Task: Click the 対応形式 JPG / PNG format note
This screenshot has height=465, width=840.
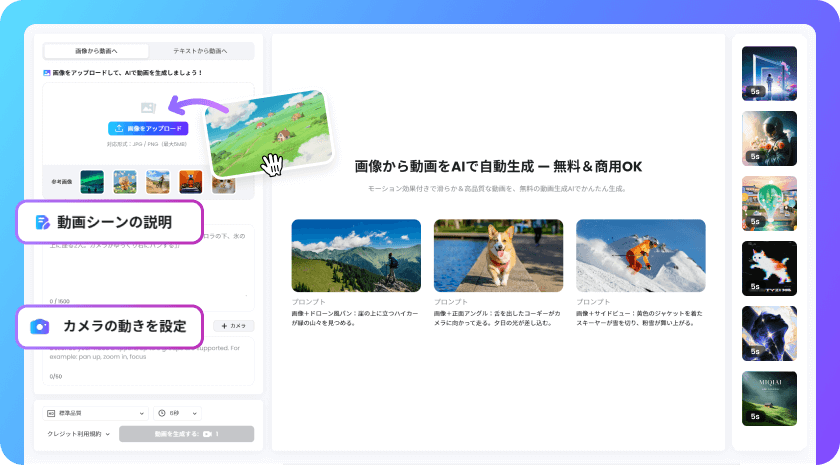Action: (147, 144)
